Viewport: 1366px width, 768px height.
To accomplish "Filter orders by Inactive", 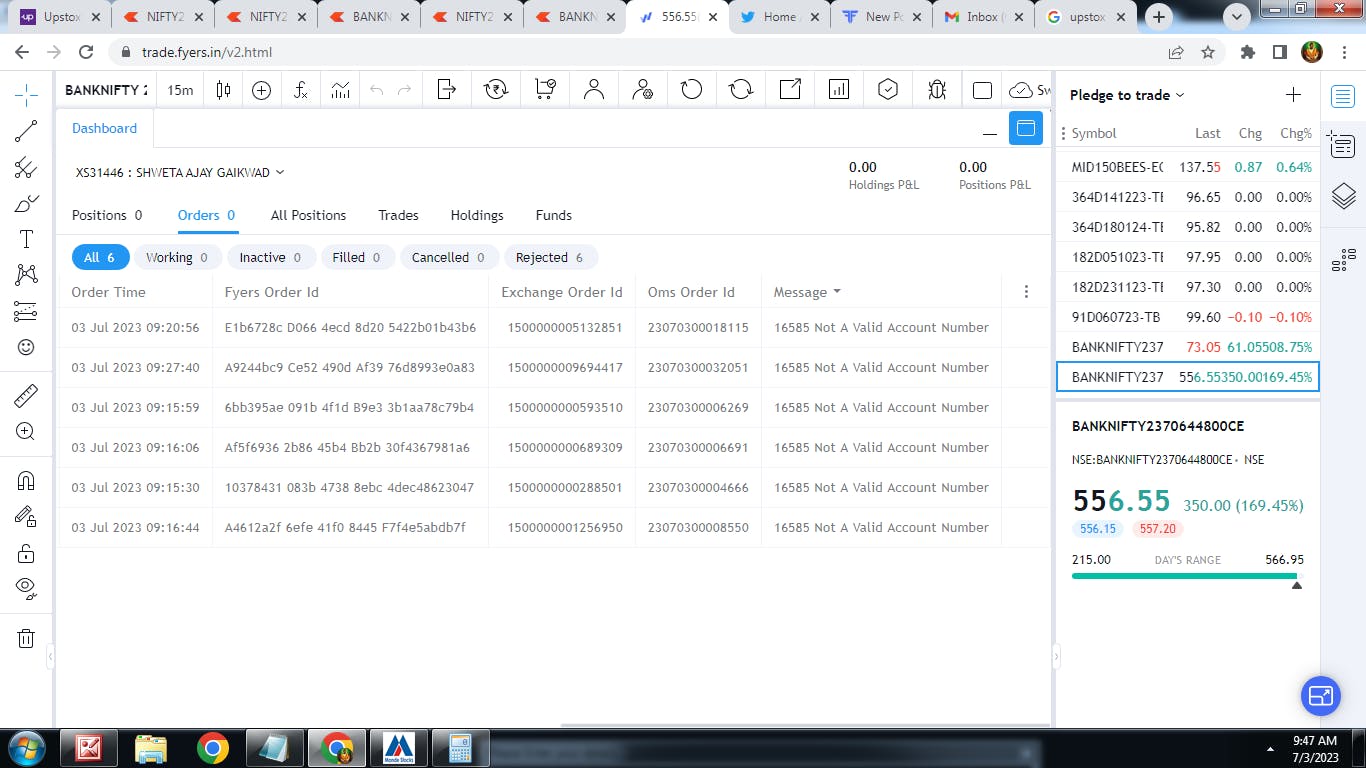I will pos(270,257).
